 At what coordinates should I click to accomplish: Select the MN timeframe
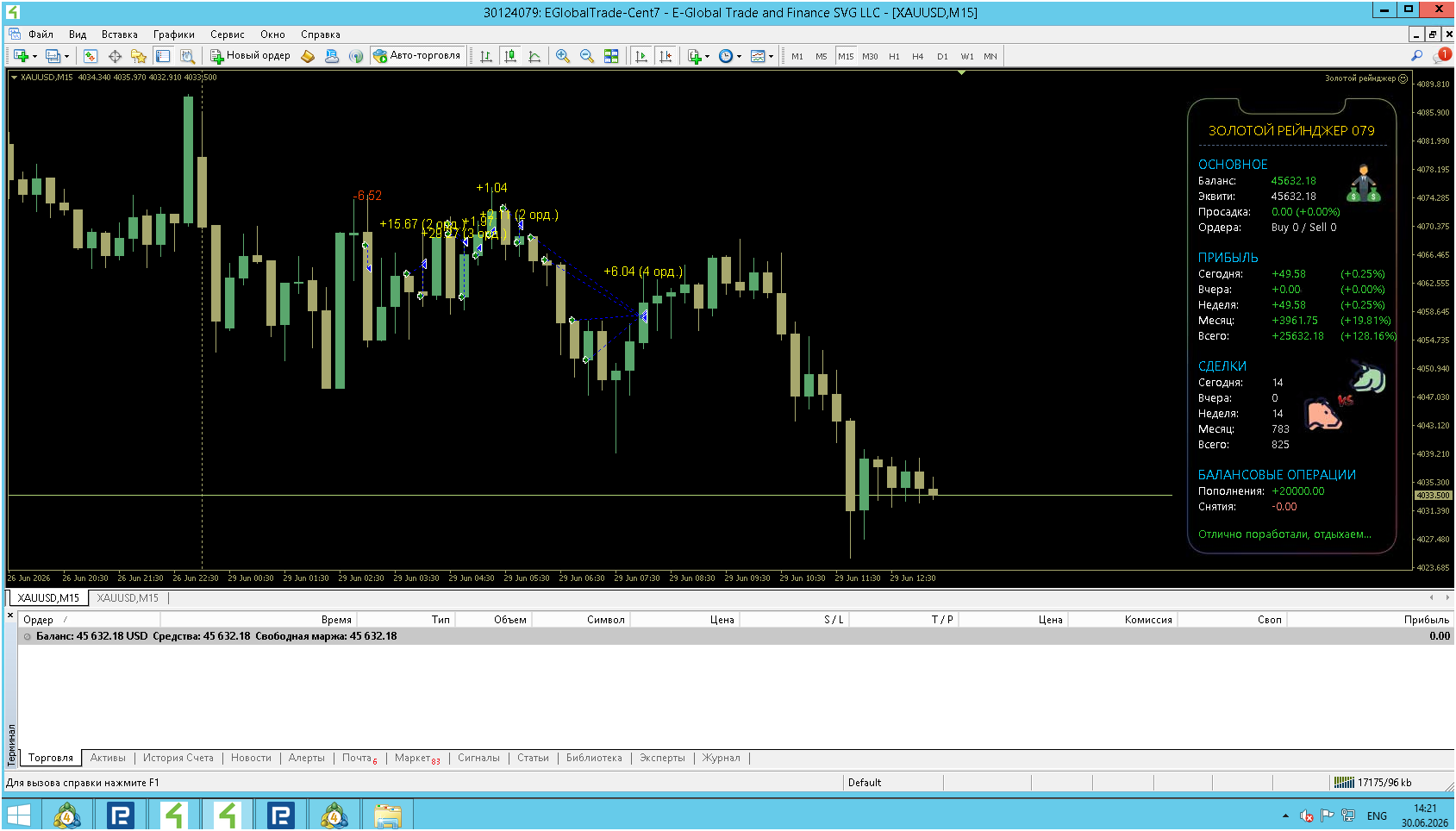coord(990,57)
